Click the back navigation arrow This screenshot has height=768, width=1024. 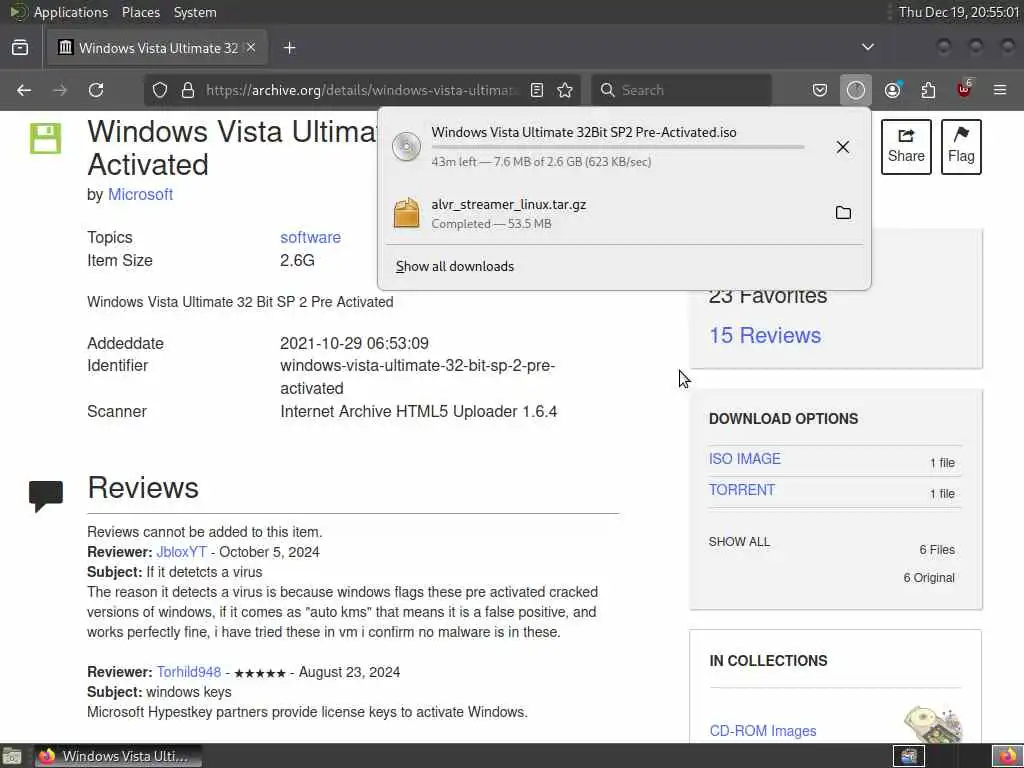click(24, 90)
